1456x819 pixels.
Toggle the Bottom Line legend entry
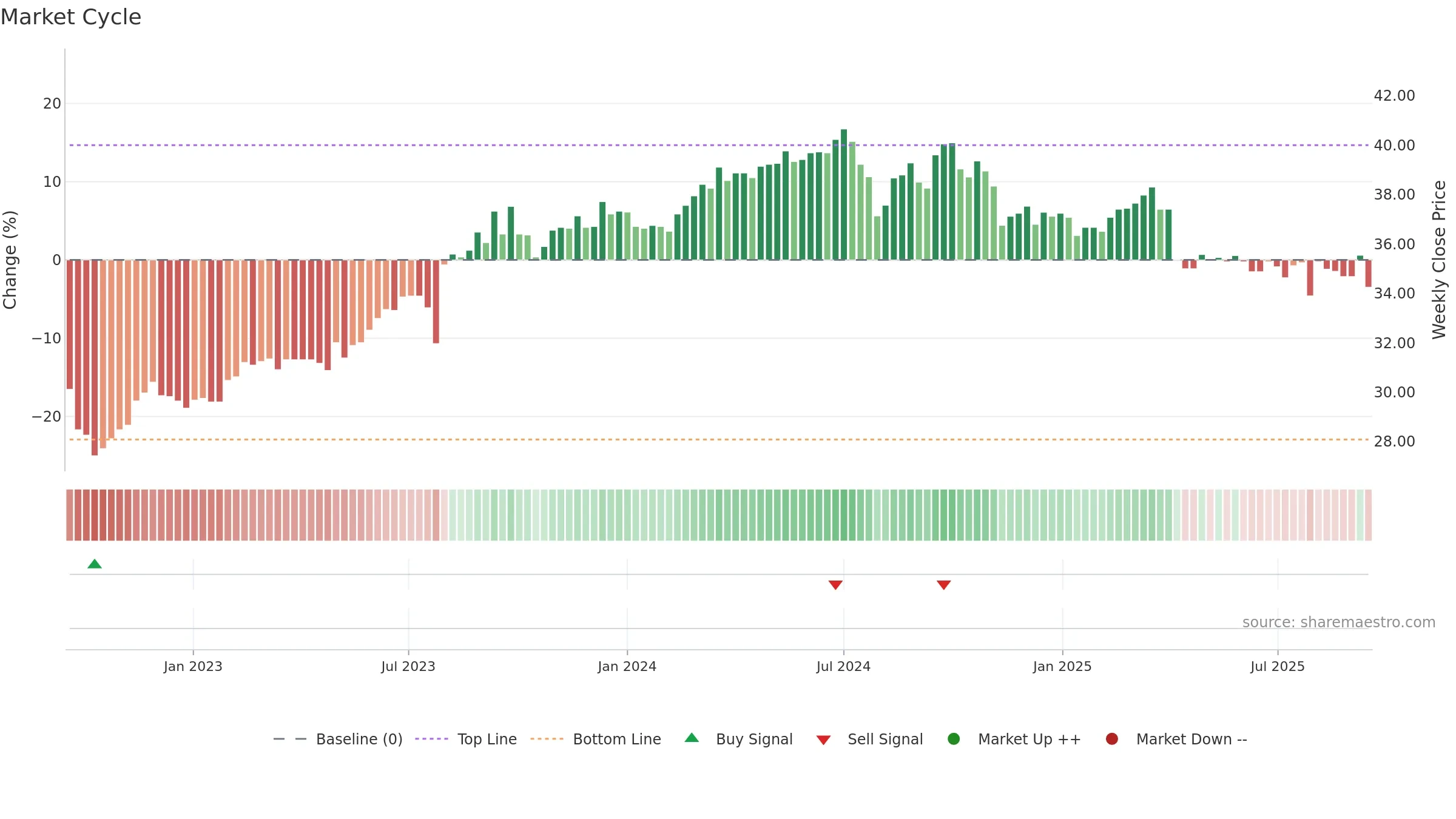click(x=596, y=739)
